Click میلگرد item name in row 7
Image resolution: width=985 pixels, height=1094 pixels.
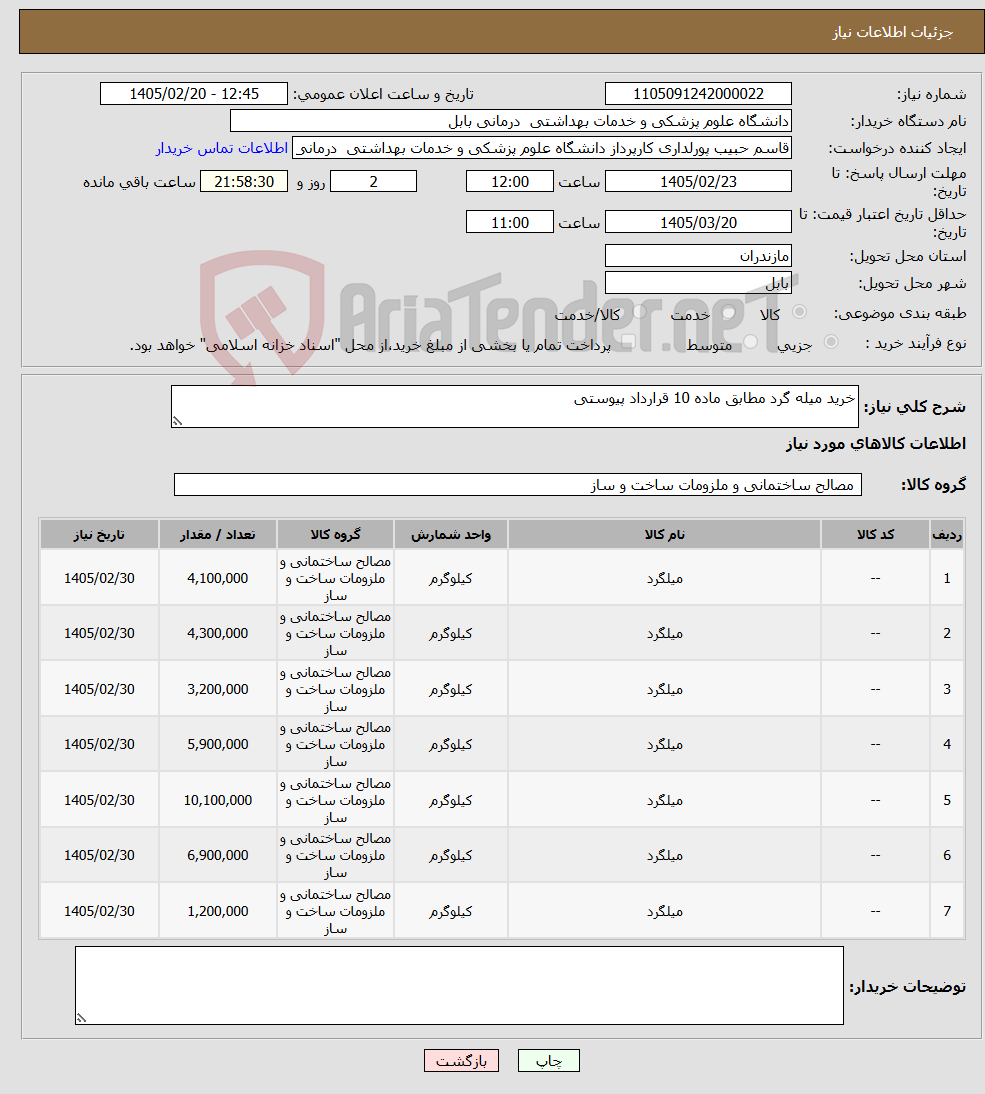pos(664,911)
